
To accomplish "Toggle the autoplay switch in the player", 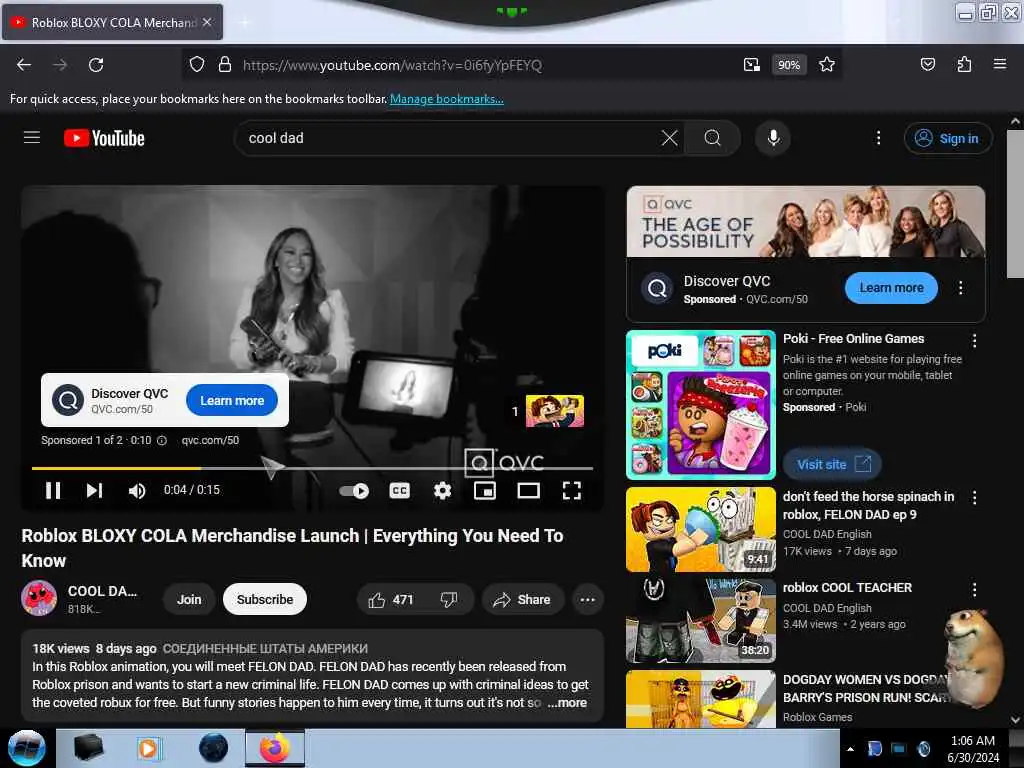I will click(x=354, y=490).
